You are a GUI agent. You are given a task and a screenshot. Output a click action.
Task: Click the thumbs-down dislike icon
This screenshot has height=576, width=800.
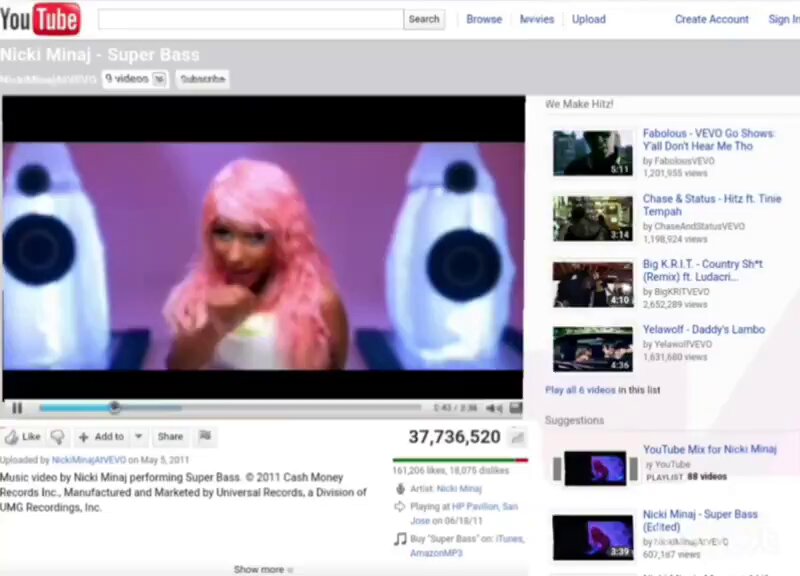(58, 437)
